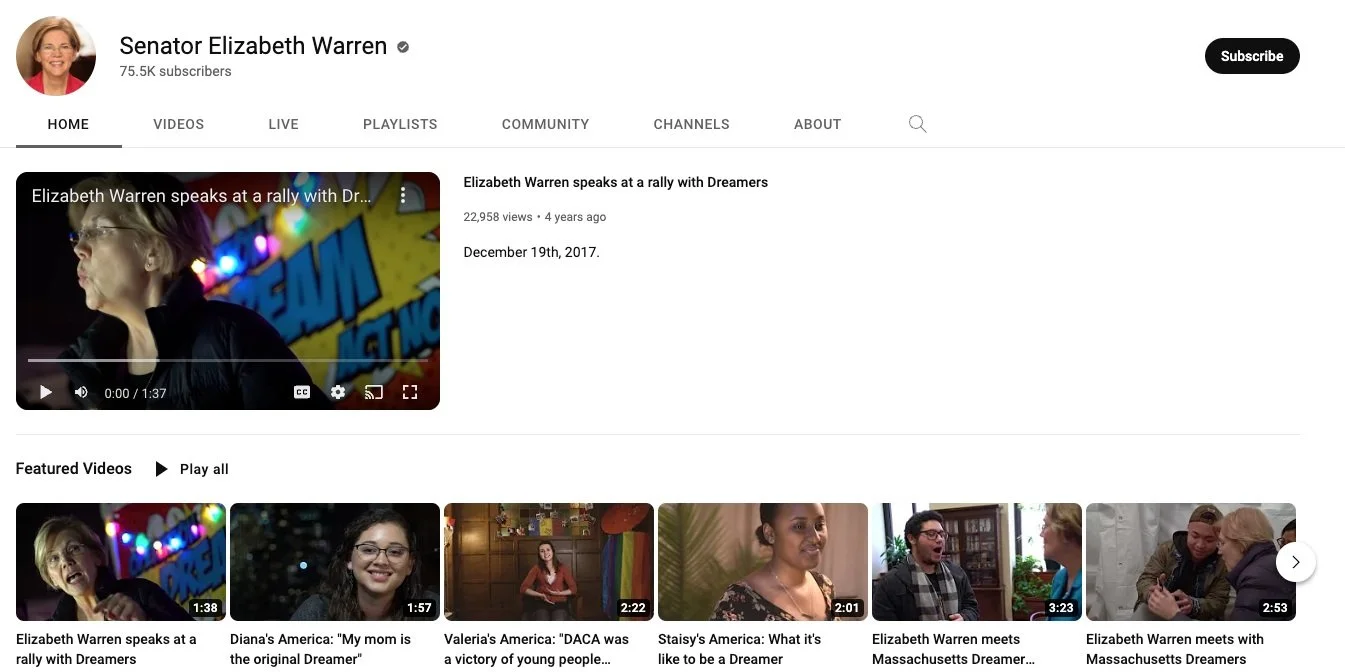Open the title link beside the player
This screenshot has width=1345, height=672.
(x=615, y=182)
